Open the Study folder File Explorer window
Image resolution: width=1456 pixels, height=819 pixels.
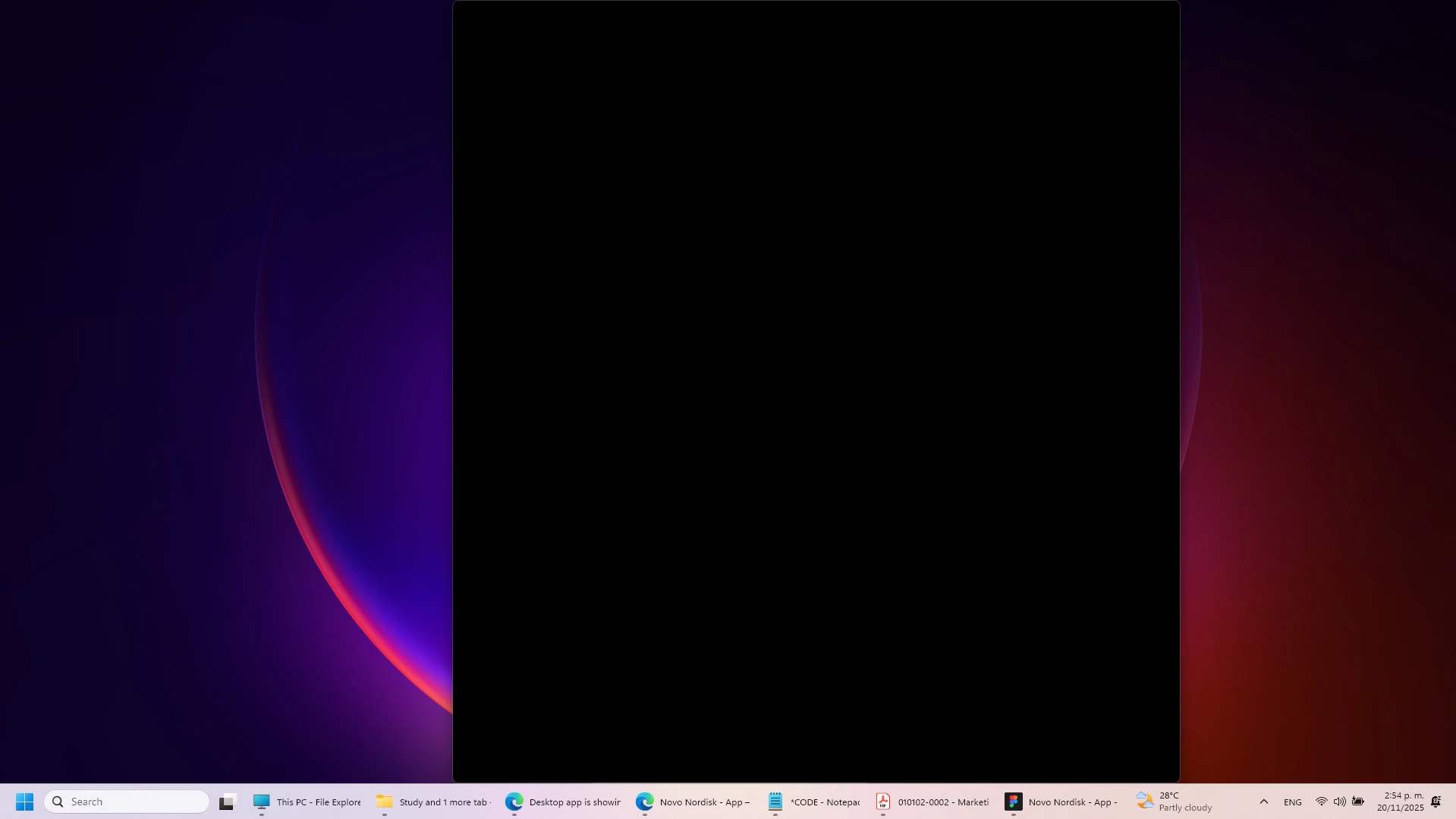coord(433,802)
